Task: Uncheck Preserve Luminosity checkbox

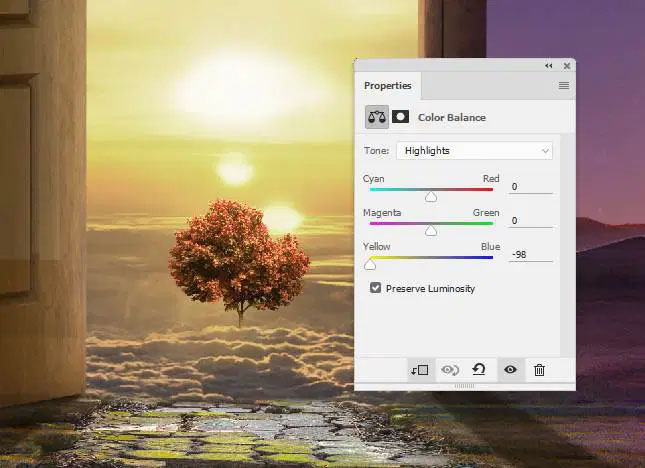Action: click(375, 288)
